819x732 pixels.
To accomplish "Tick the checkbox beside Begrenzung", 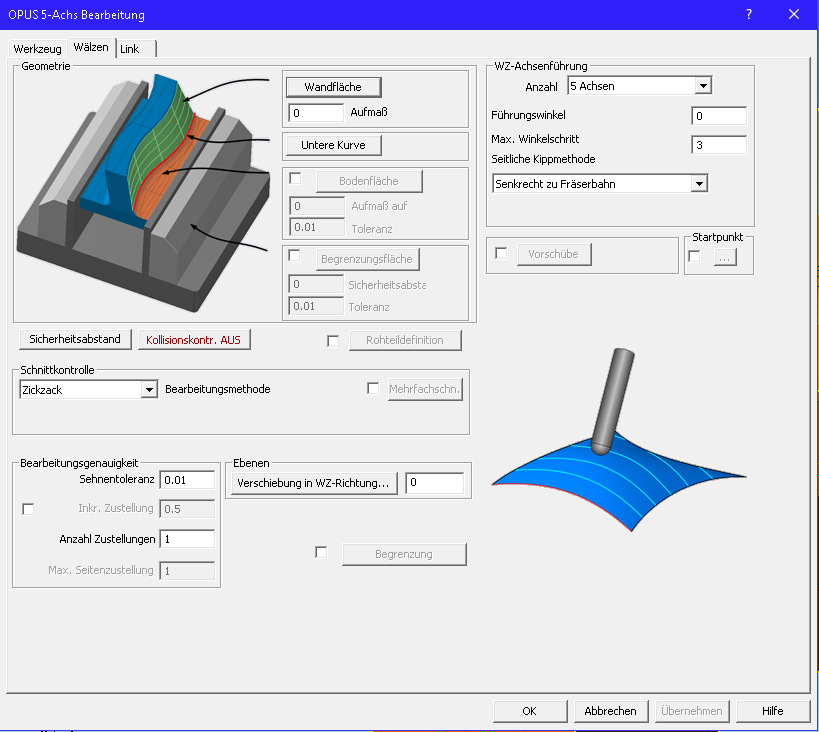I will 321,552.
